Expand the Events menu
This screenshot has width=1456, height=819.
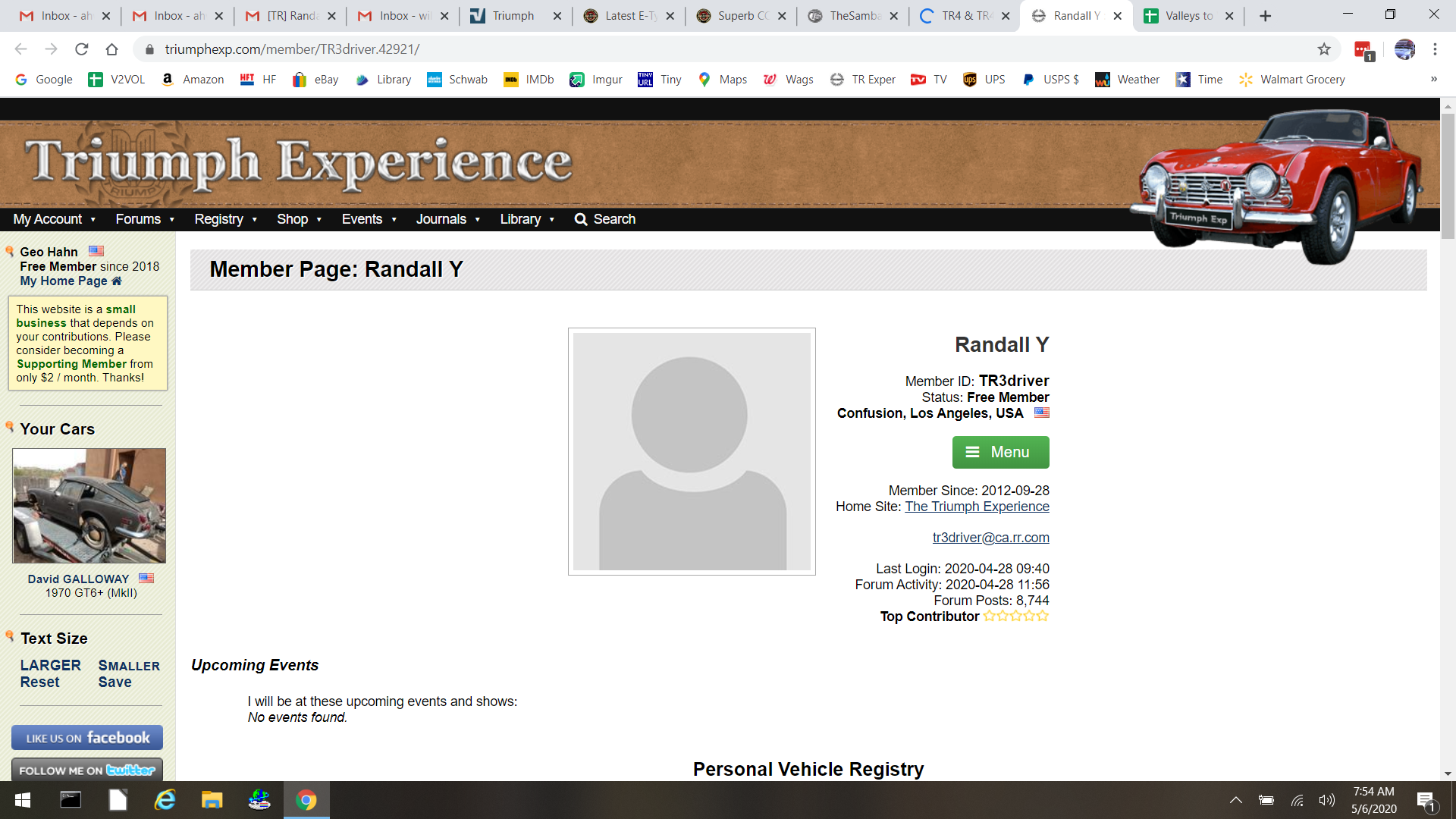[x=369, y=219]
